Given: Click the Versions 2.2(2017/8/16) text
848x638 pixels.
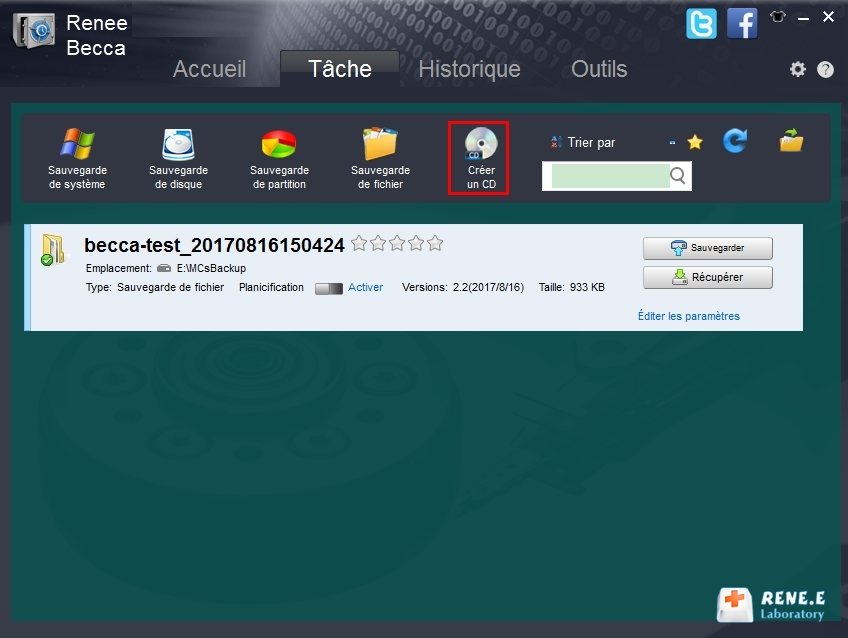Looking at the screenshot, I should [463, 287].
